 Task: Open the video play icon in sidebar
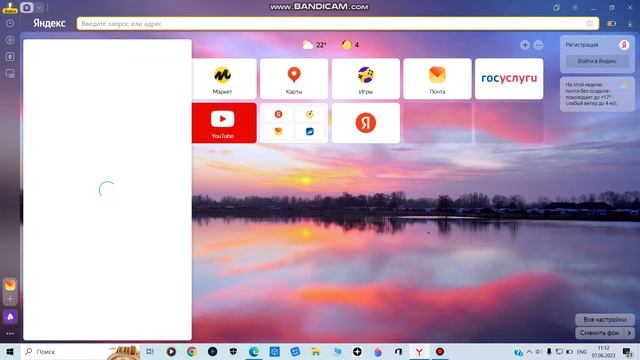coord(10,40)
